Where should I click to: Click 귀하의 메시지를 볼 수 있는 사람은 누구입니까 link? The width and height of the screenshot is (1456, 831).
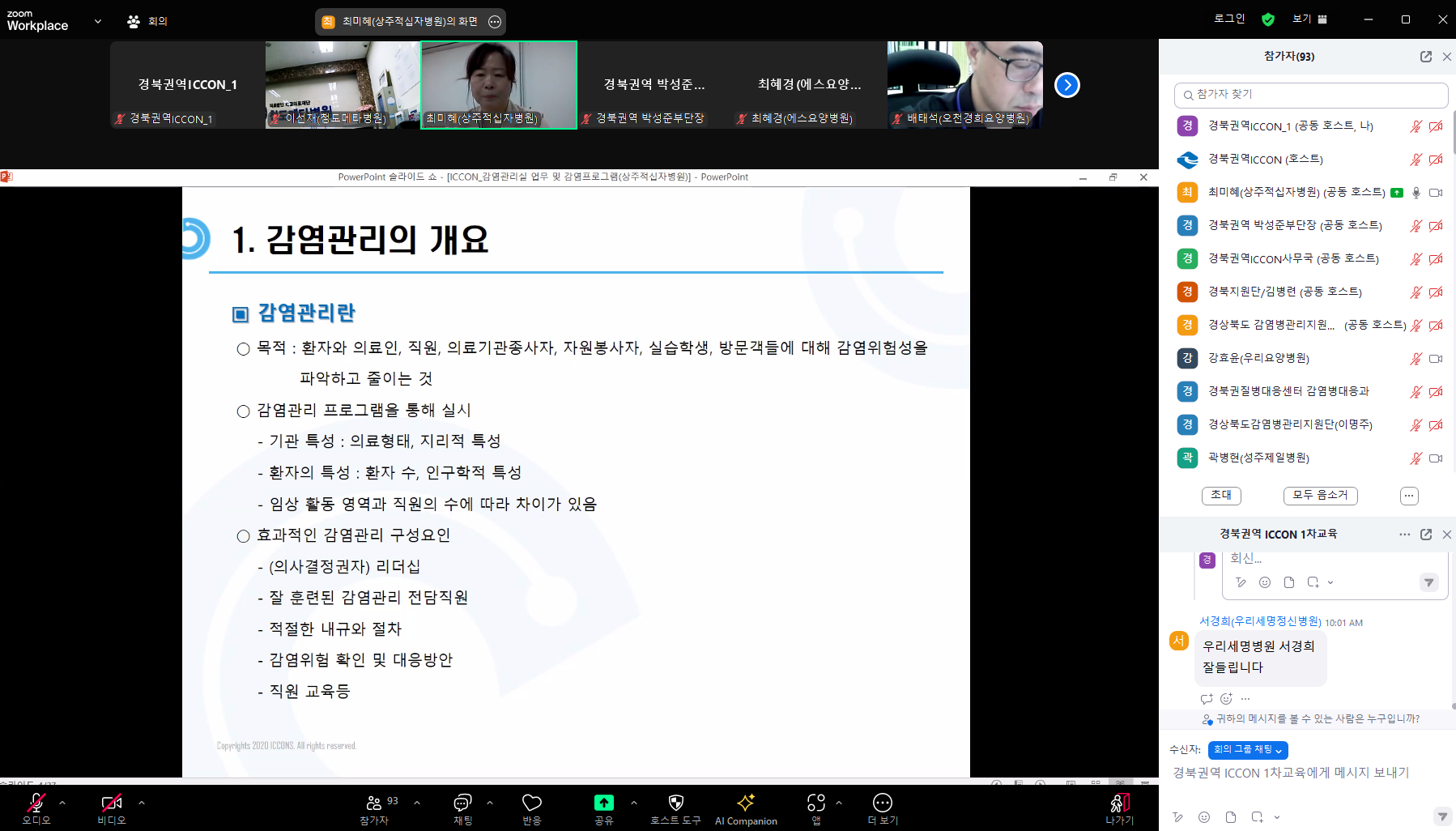[1318, 719]
